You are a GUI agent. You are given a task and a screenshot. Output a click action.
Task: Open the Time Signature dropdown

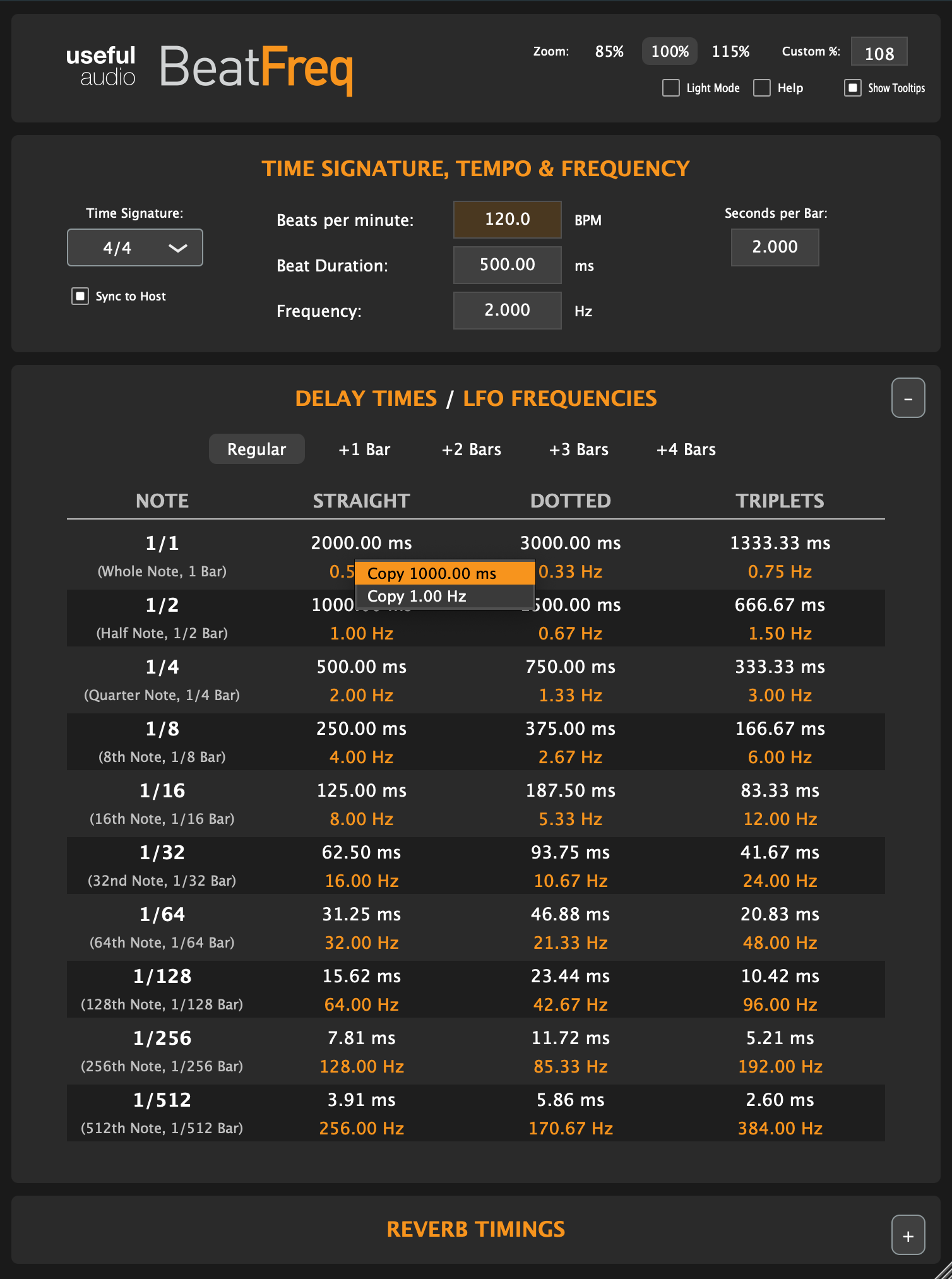pyautogui.click(x=135, y=247)
